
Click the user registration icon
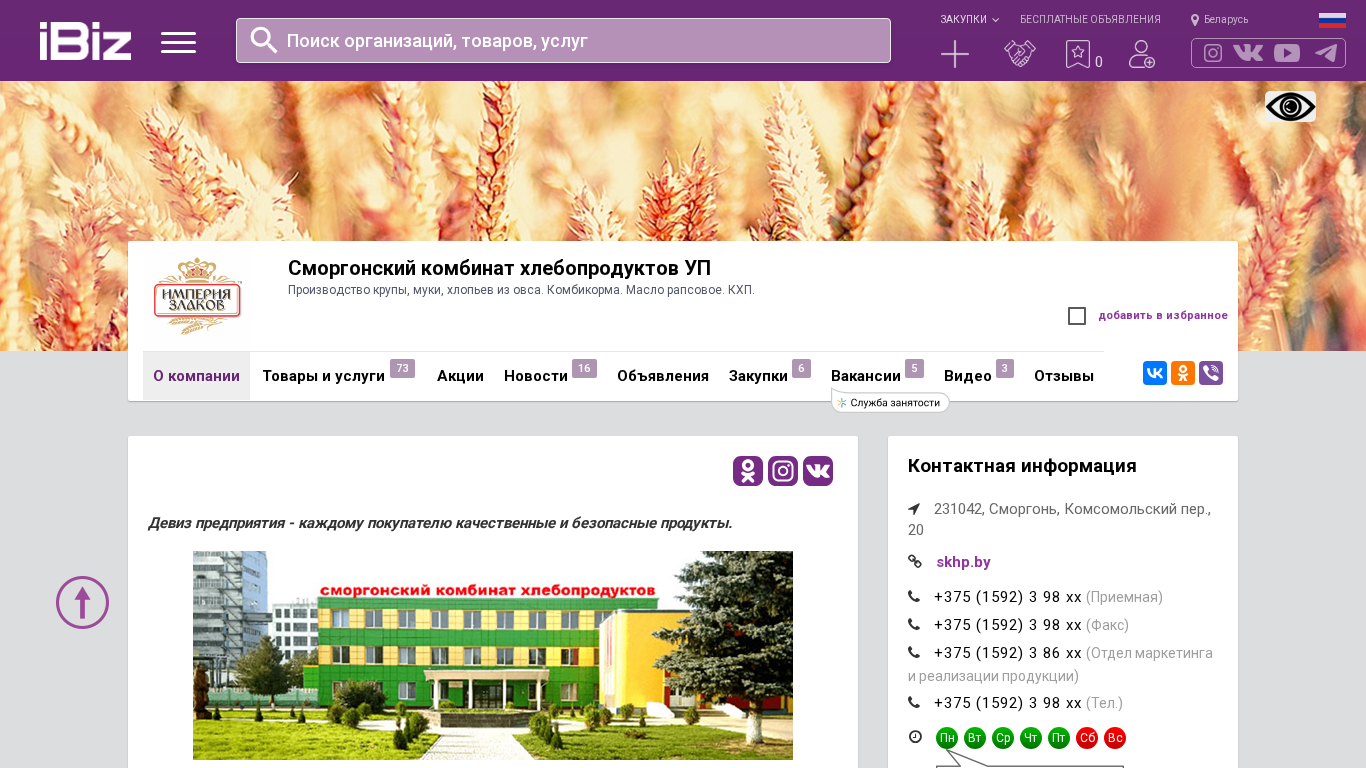coord(1142,54)
